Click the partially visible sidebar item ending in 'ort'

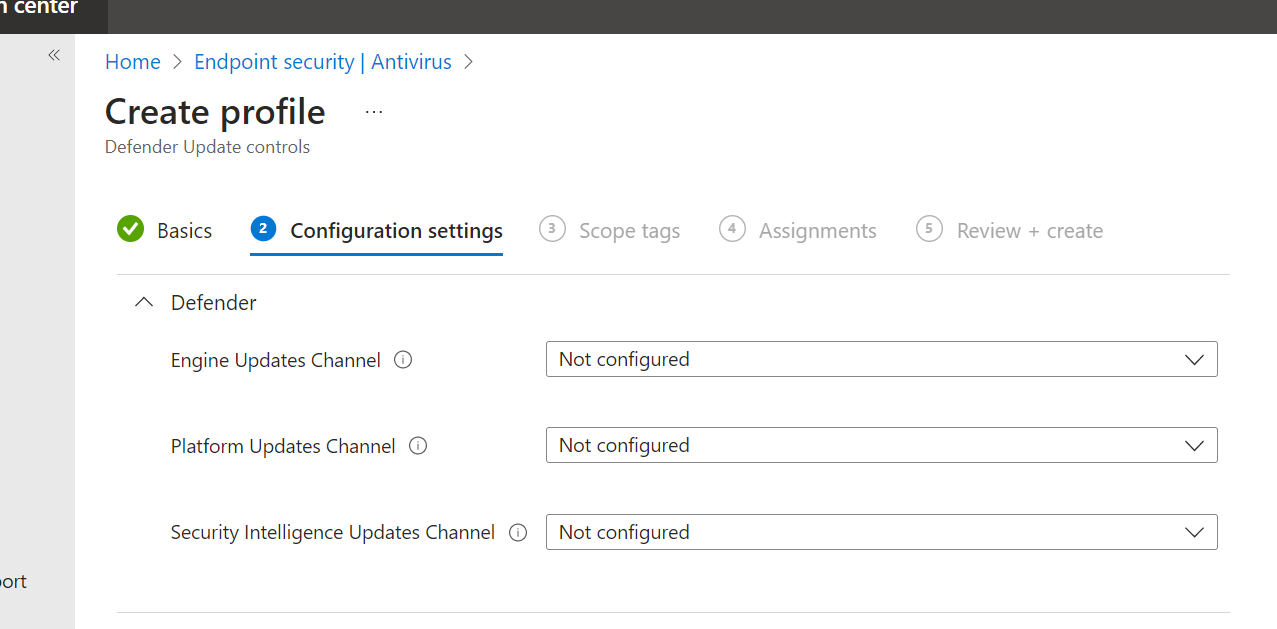[13, 581]
